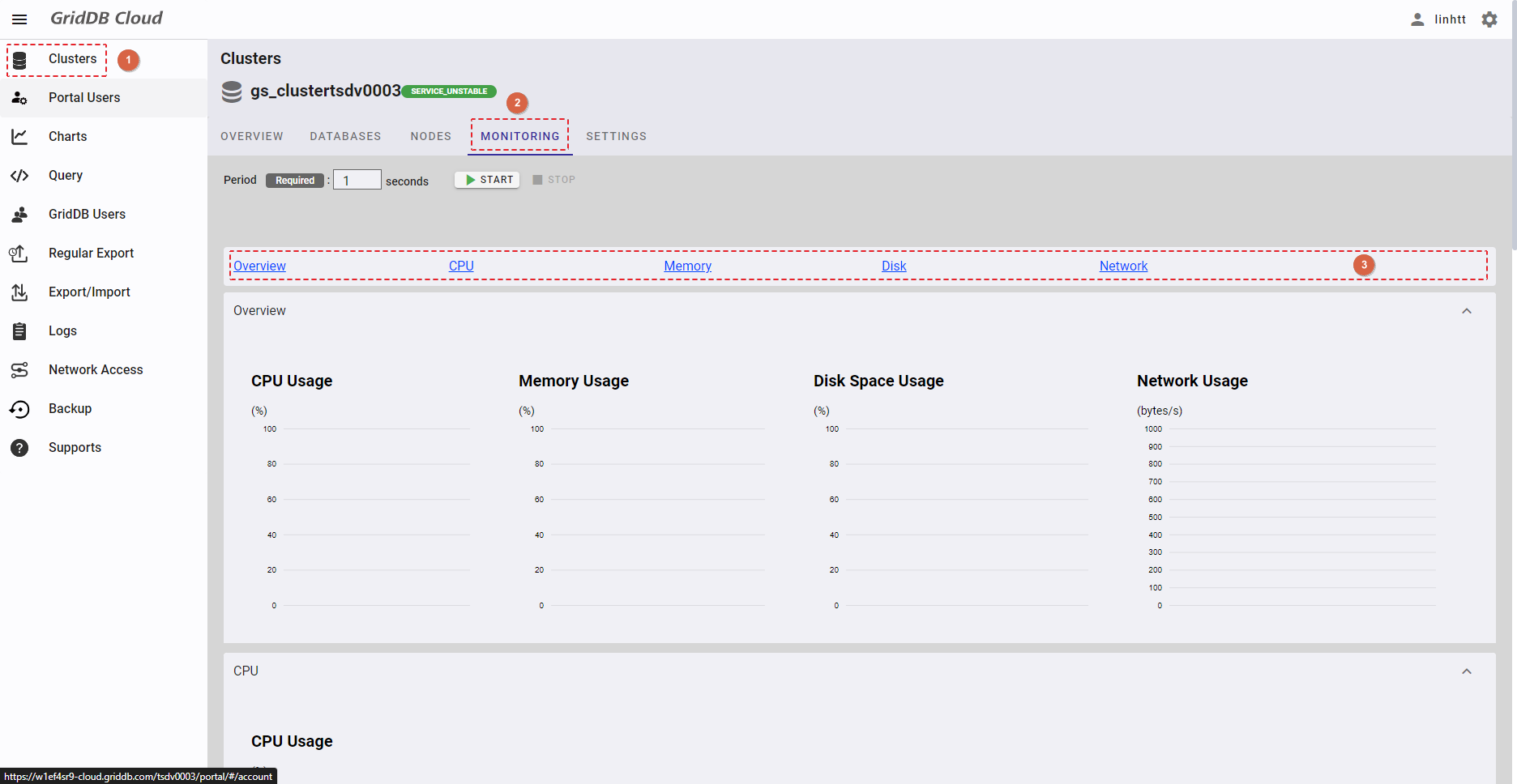Image resolution: width=1517 pixels, height=784 pixels.
Task: Click the SERVICE_UNSTABLE status badge
Action: [449, 92]
